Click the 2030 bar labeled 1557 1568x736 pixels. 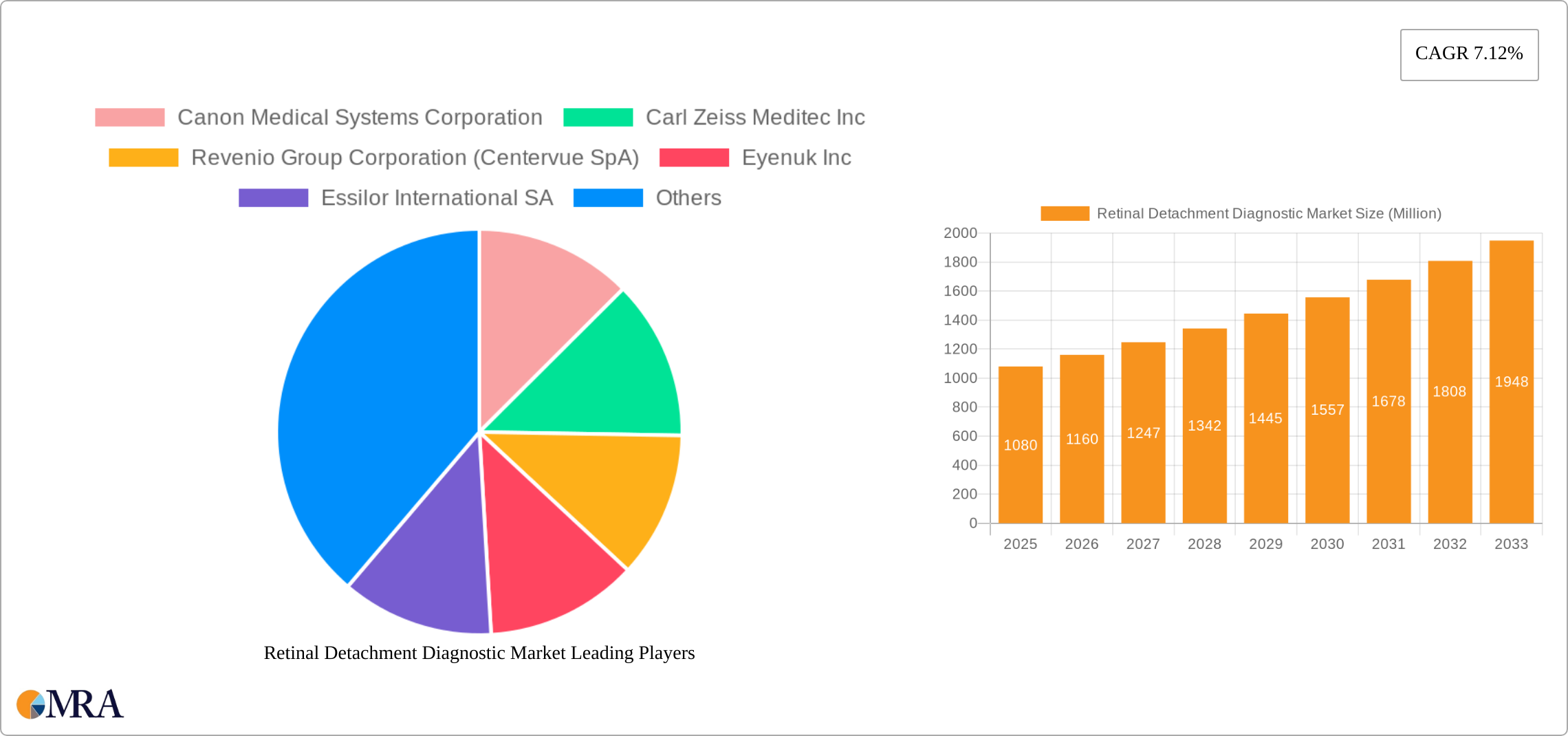tap(1327, 410)
